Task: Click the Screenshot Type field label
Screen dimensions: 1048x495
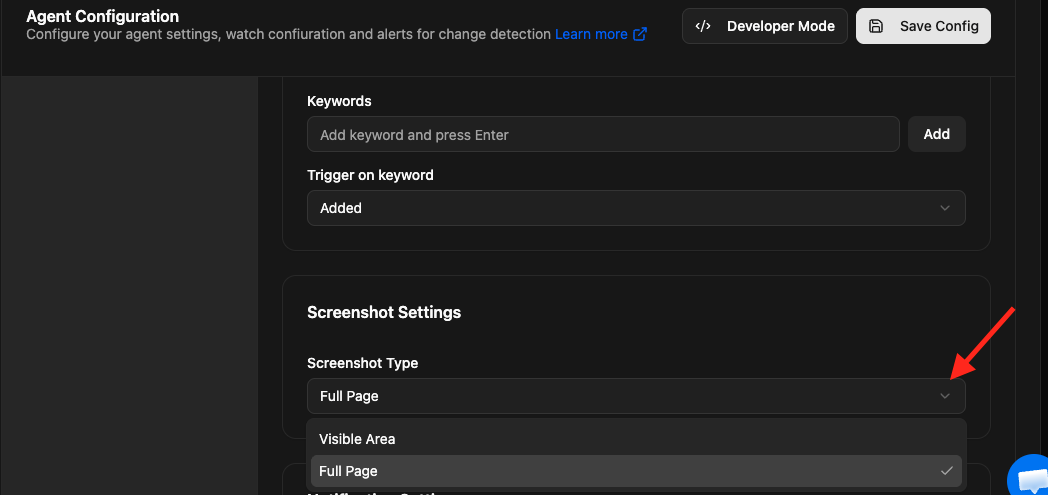Action: pyautogui.click(x=362, y=363)
